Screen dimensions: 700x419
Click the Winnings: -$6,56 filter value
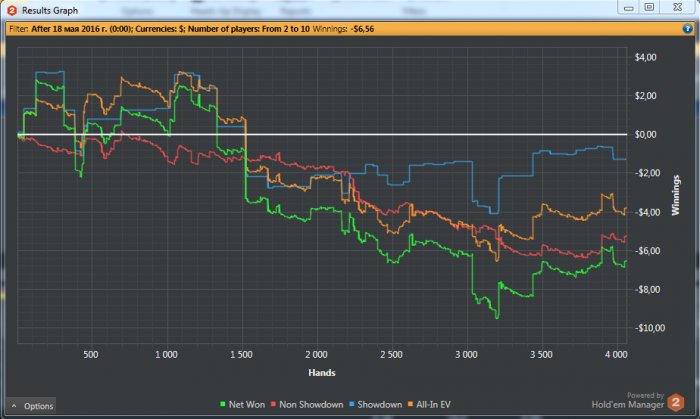coord(343,29)
